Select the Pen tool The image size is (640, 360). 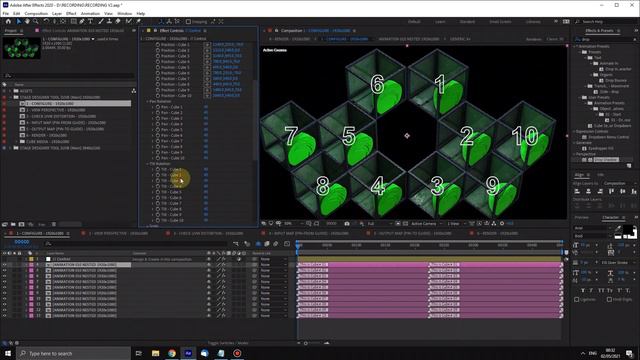coord(82,21)
